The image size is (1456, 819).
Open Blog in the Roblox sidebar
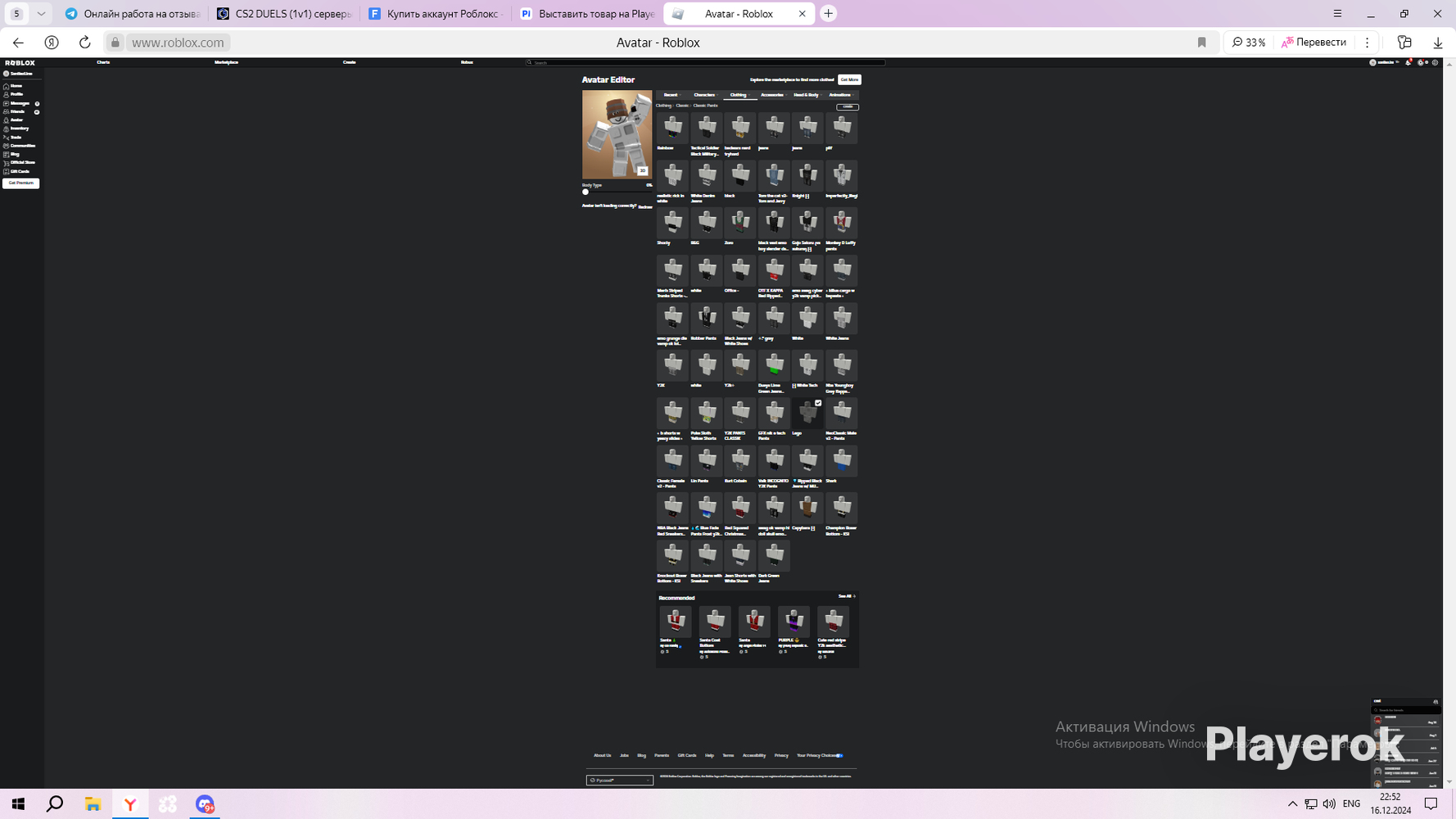12,154
